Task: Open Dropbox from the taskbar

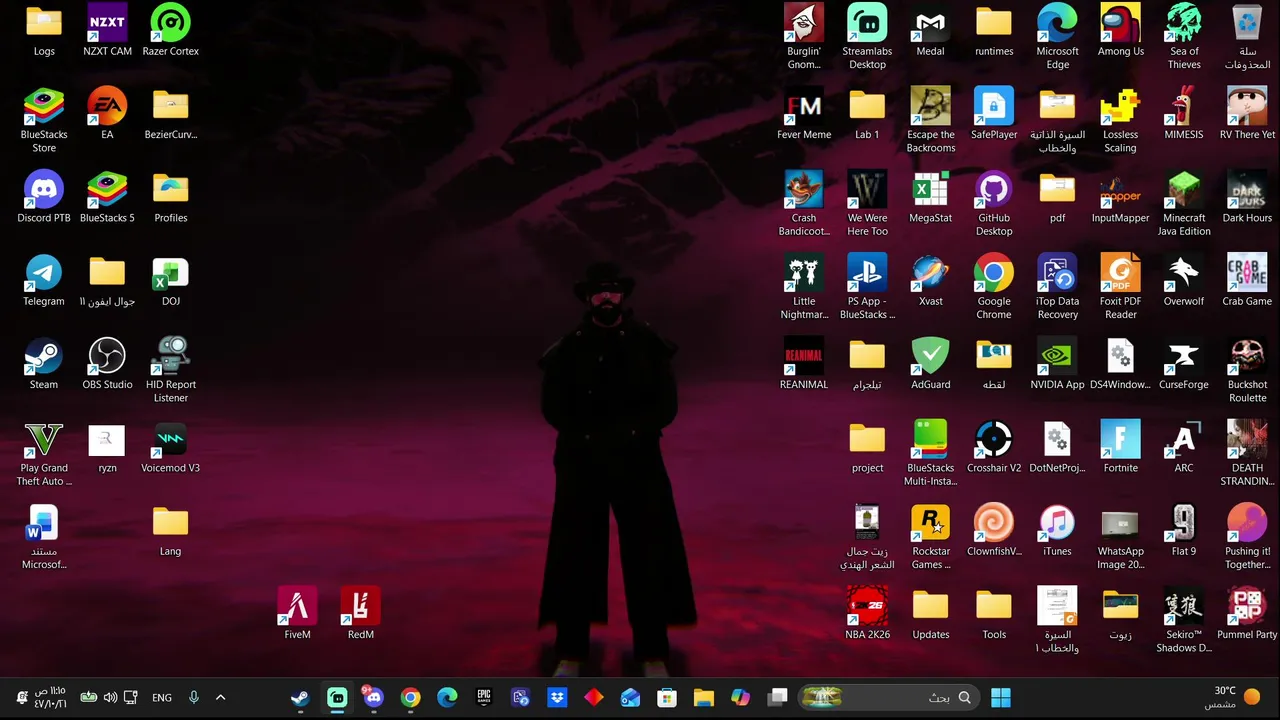Action: tap(557, 697)
